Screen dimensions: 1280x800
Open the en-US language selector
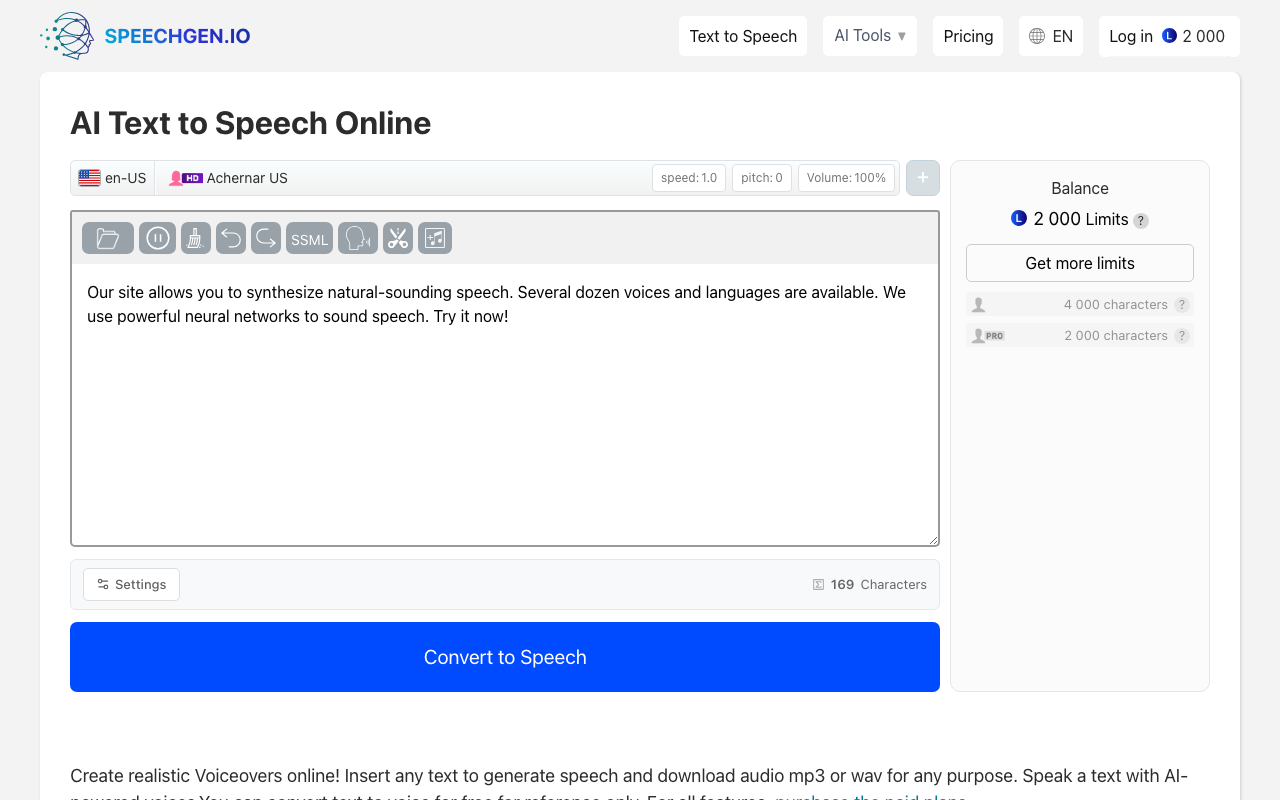(x=113, y=178)
